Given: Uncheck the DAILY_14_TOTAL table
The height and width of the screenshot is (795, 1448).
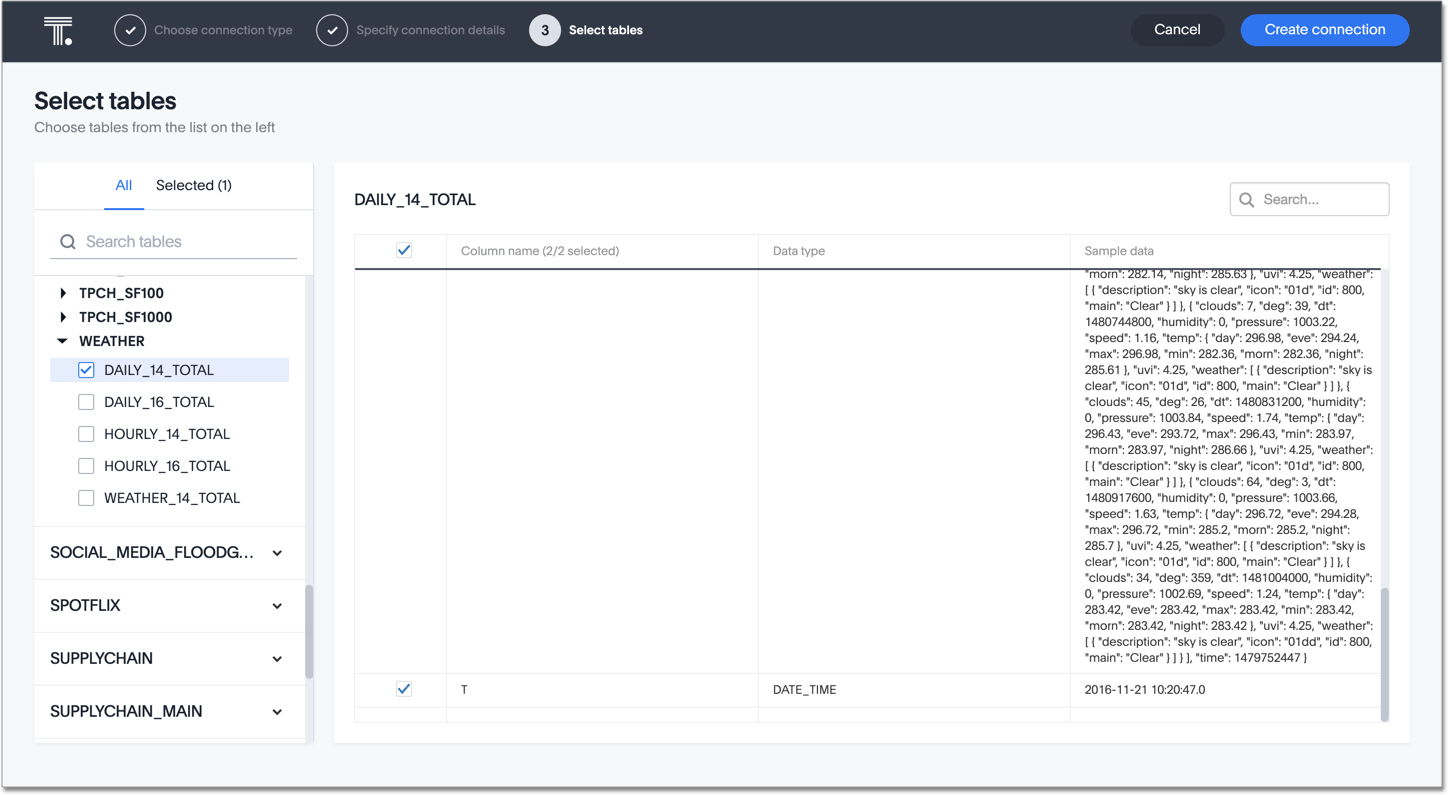Looking at the screenshot, I should 86,369.
